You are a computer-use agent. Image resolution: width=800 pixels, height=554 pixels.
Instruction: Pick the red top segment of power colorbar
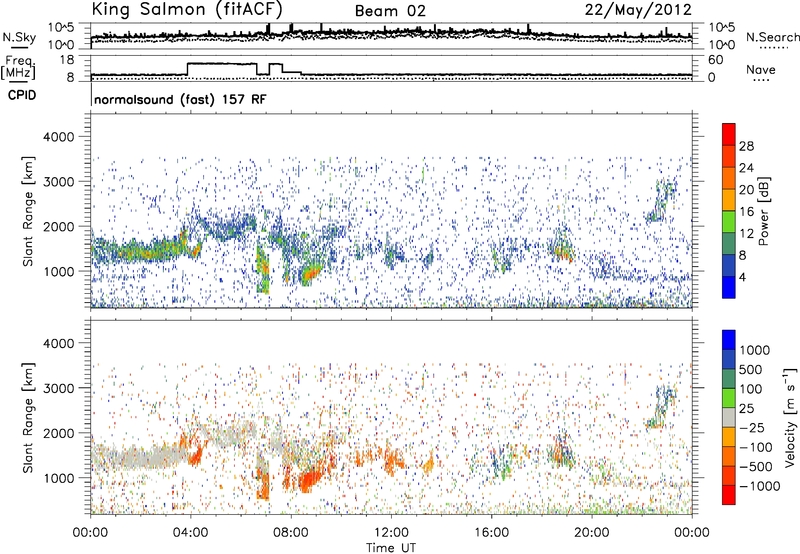729,133
